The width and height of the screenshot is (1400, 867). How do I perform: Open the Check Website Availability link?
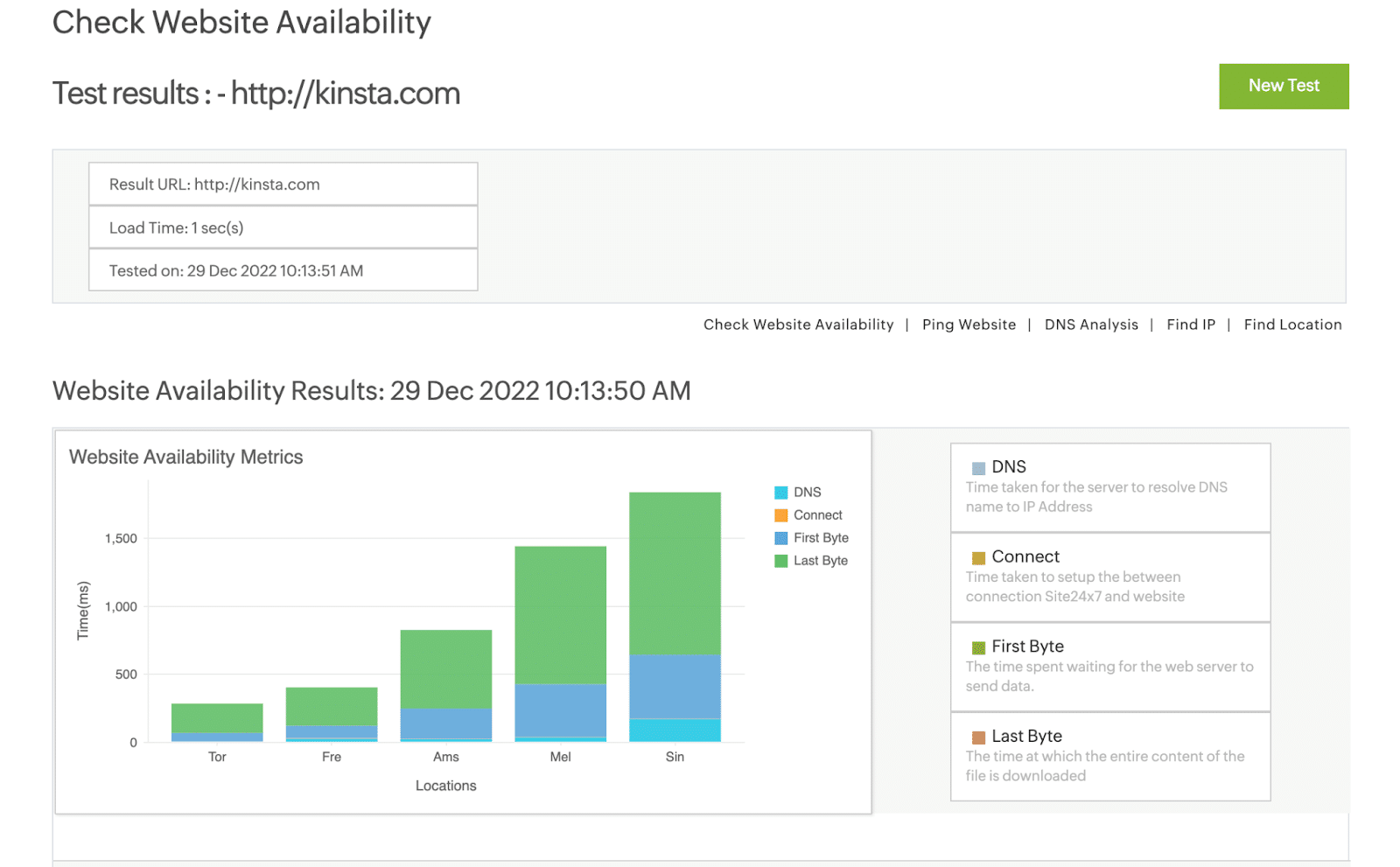(x=798, y=325)
